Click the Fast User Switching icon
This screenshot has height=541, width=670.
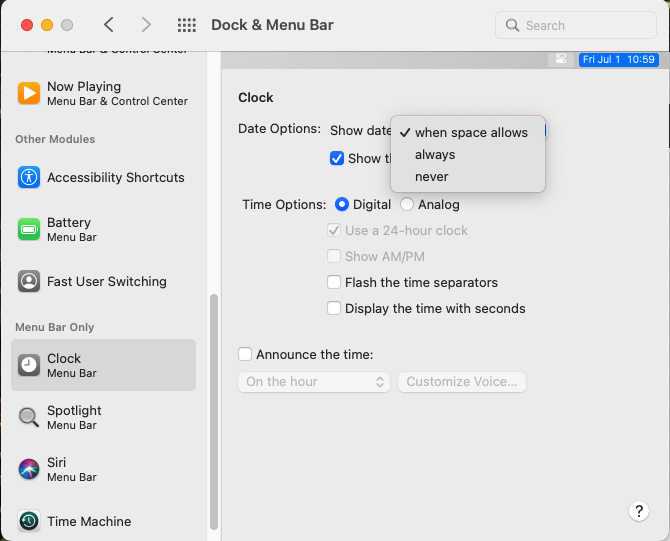pyautogui.click(x=29, y=281)
